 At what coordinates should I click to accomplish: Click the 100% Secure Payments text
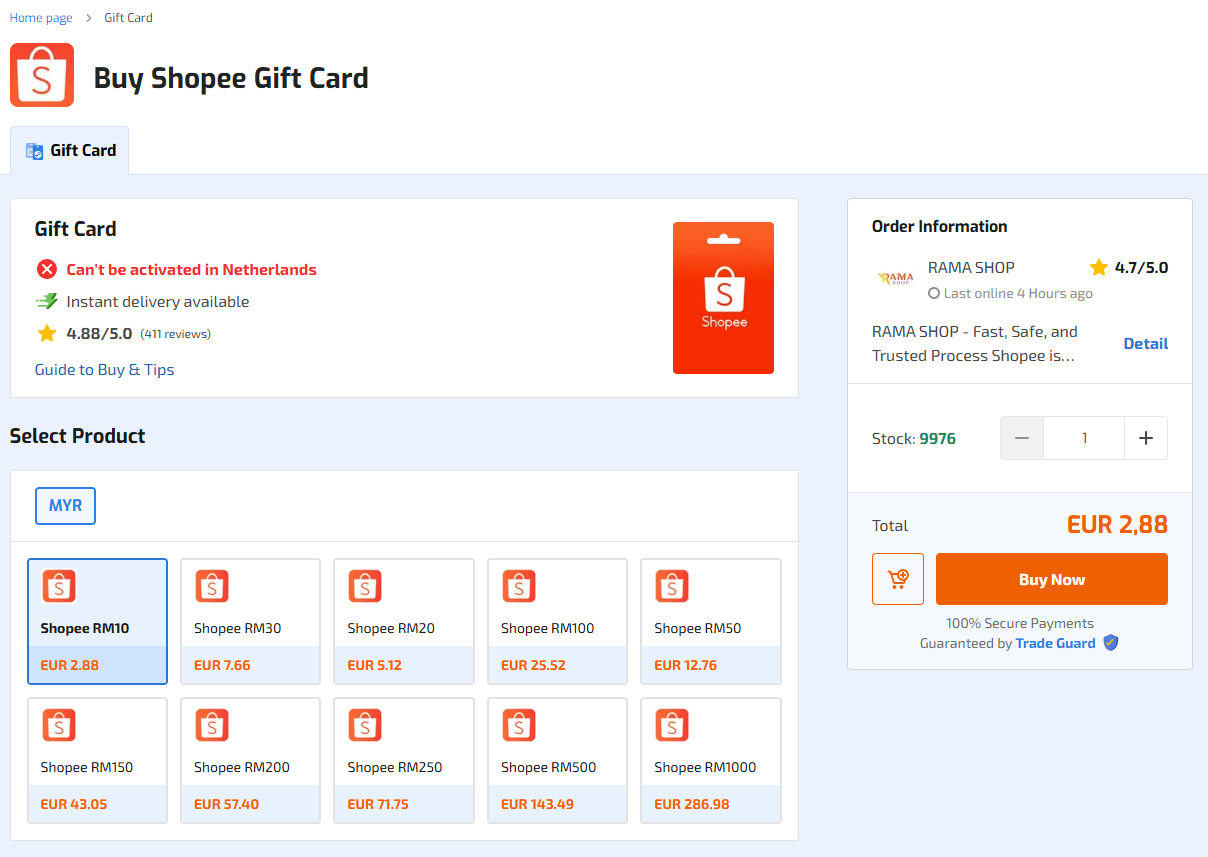(1020, 623)
